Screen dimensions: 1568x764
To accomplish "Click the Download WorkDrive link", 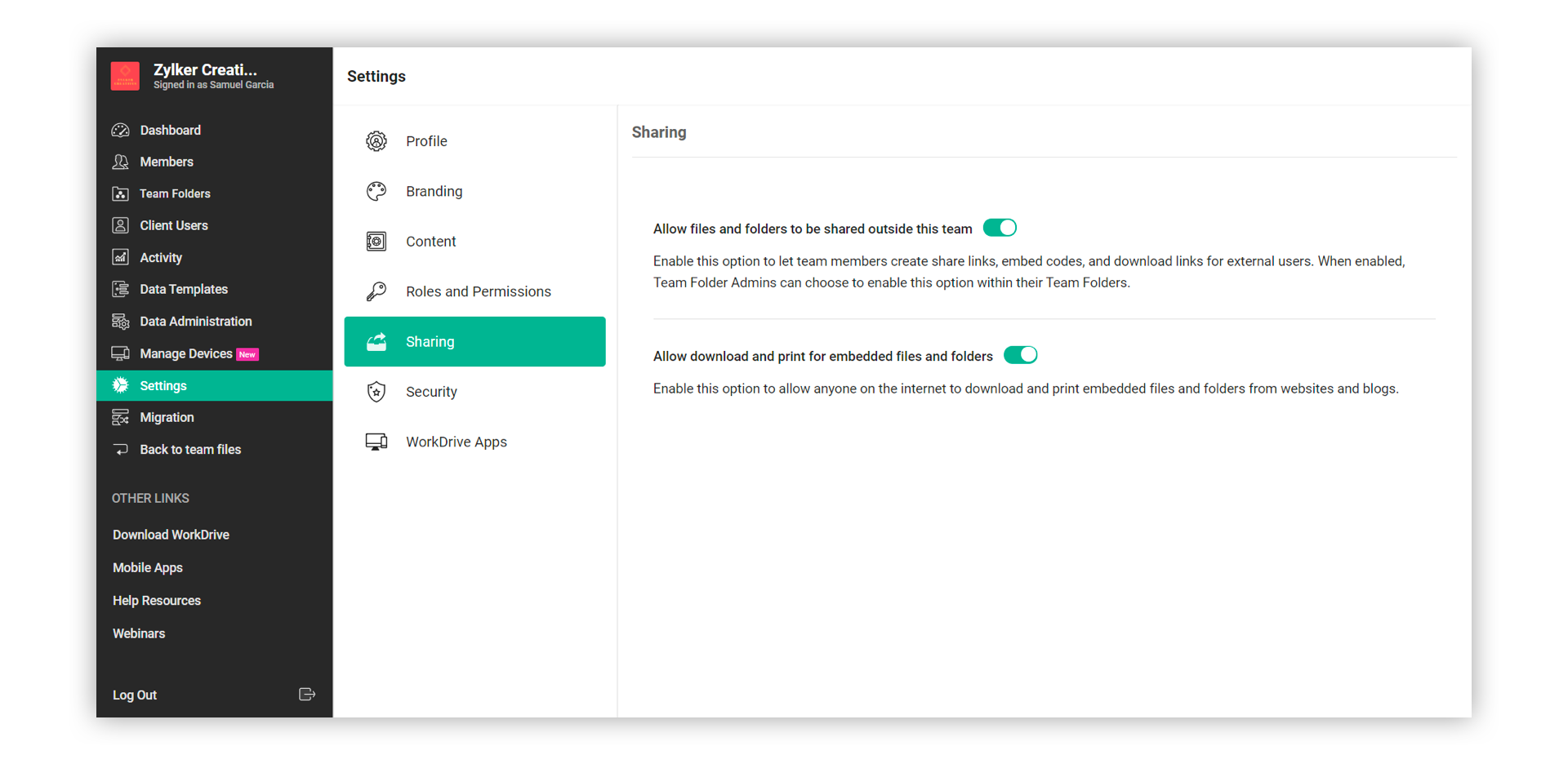I will tap(171, 535).
